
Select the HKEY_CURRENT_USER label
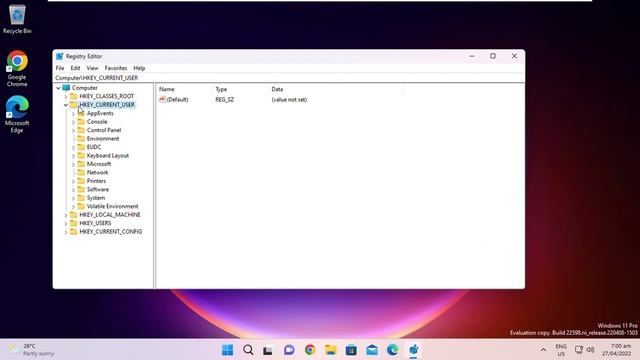(x=107, y=105)
